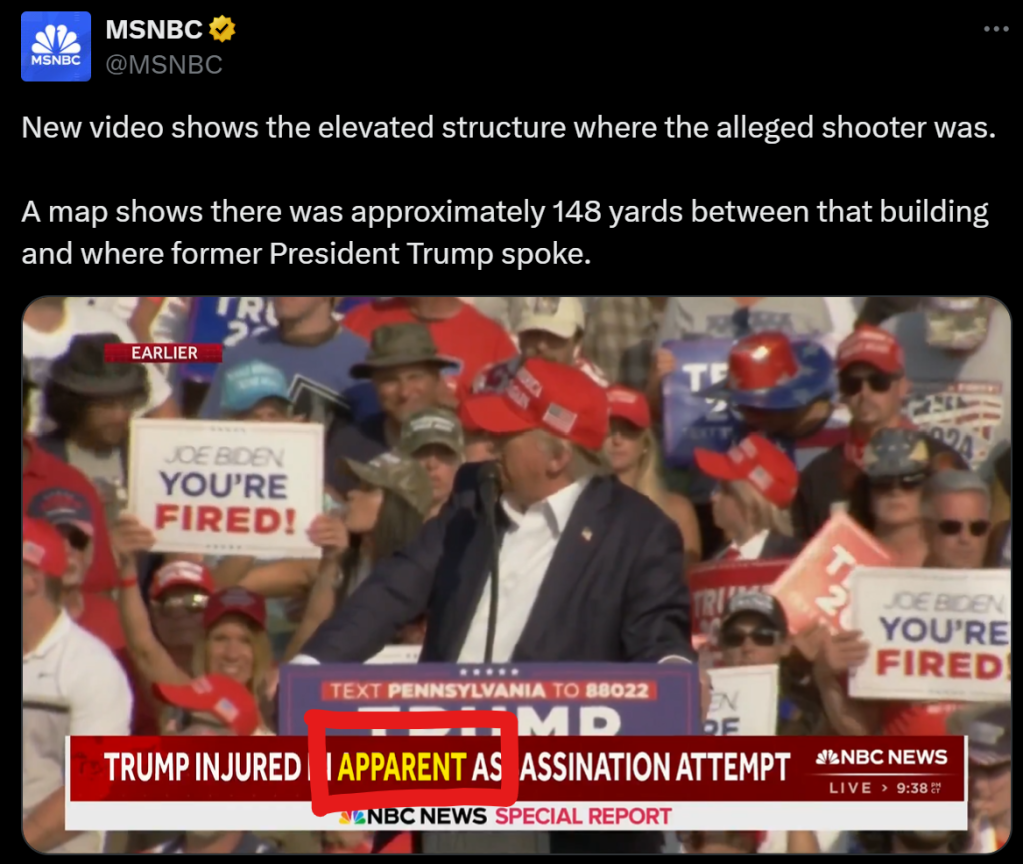The width and height of the screenshot is (1023, 864).
Task: Click the NBC NEWS peacock logo in the chyron
Action: 881,757
